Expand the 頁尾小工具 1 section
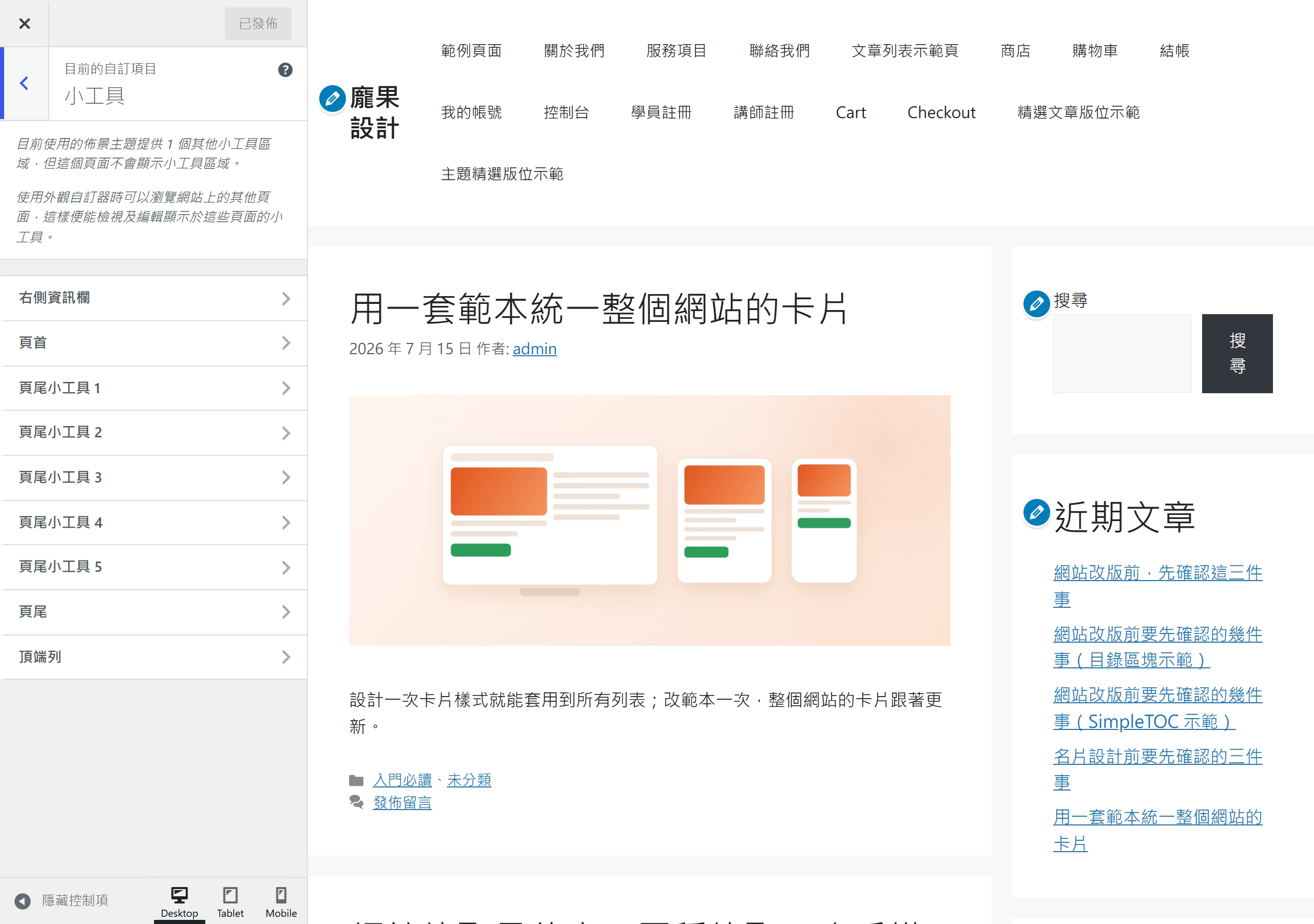 tap(153, 388)
